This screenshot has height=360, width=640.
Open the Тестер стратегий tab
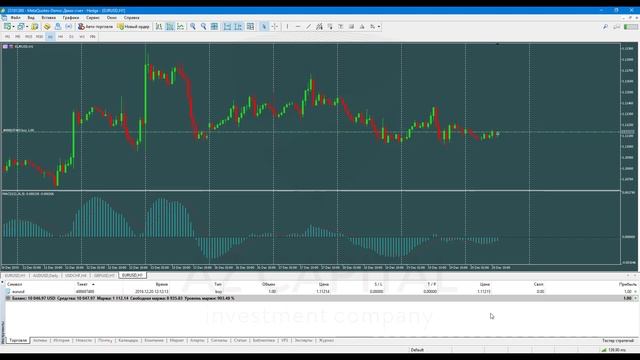618,340
